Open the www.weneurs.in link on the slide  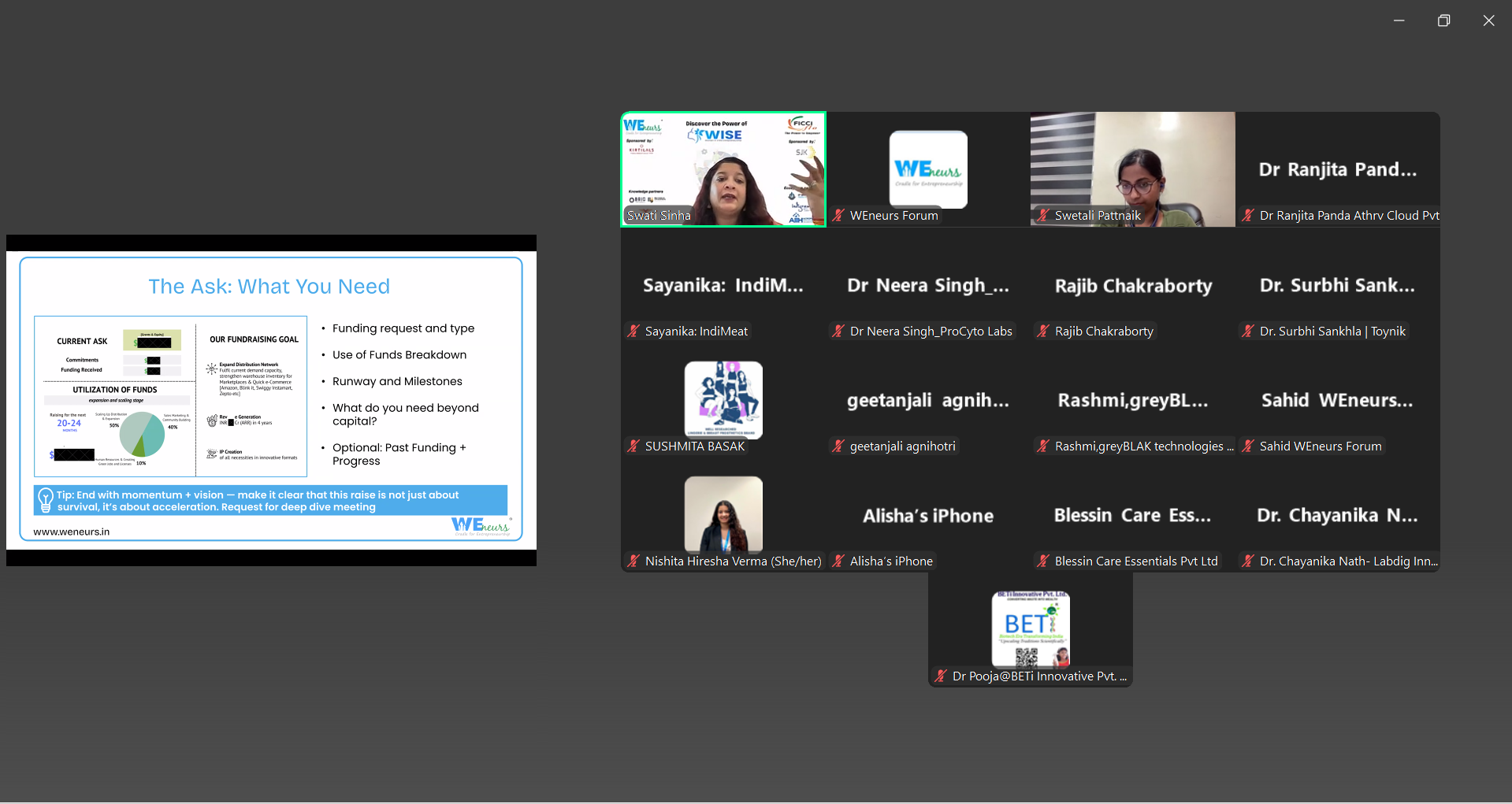72,532
